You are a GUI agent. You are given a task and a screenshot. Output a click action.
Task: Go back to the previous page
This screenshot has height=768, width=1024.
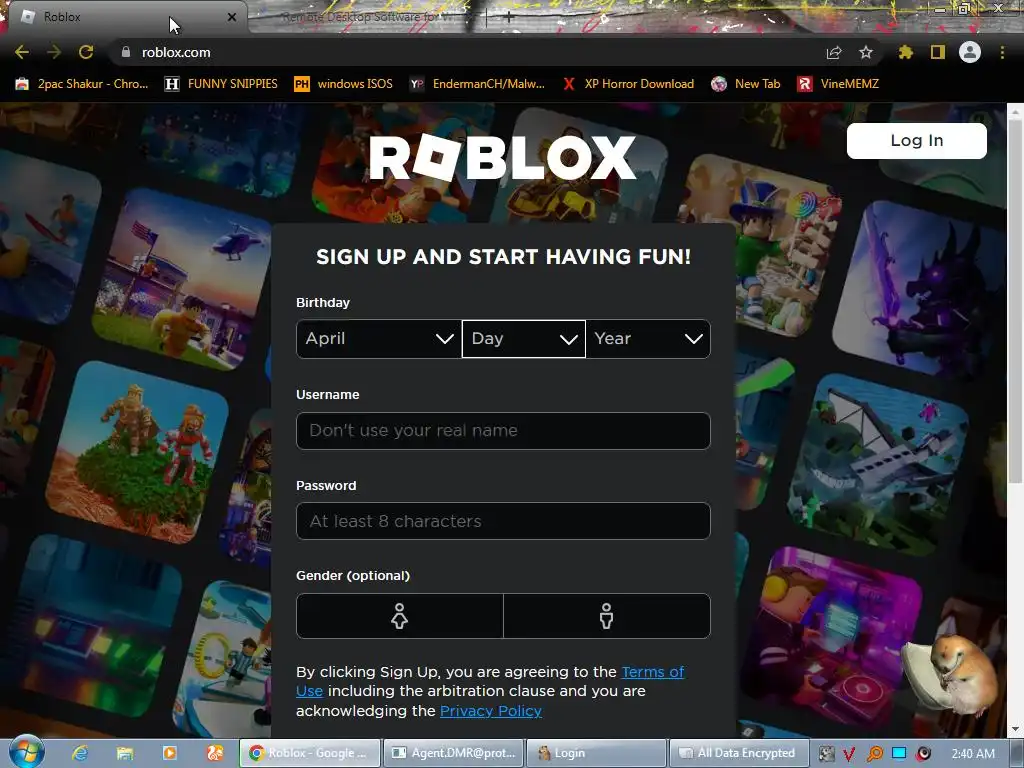[22, 52]
